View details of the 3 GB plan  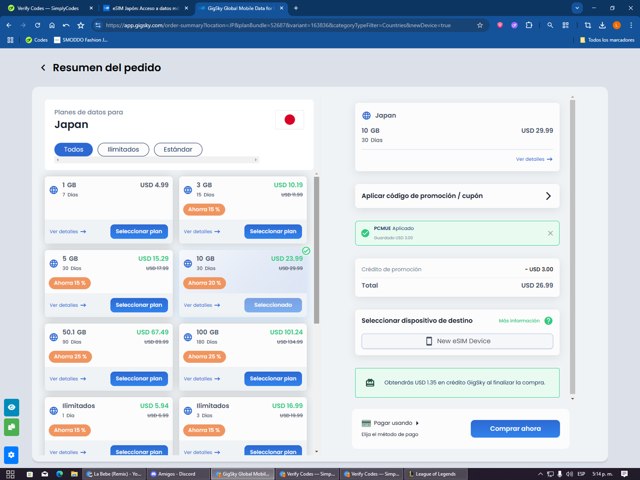(x=202, y=231)
